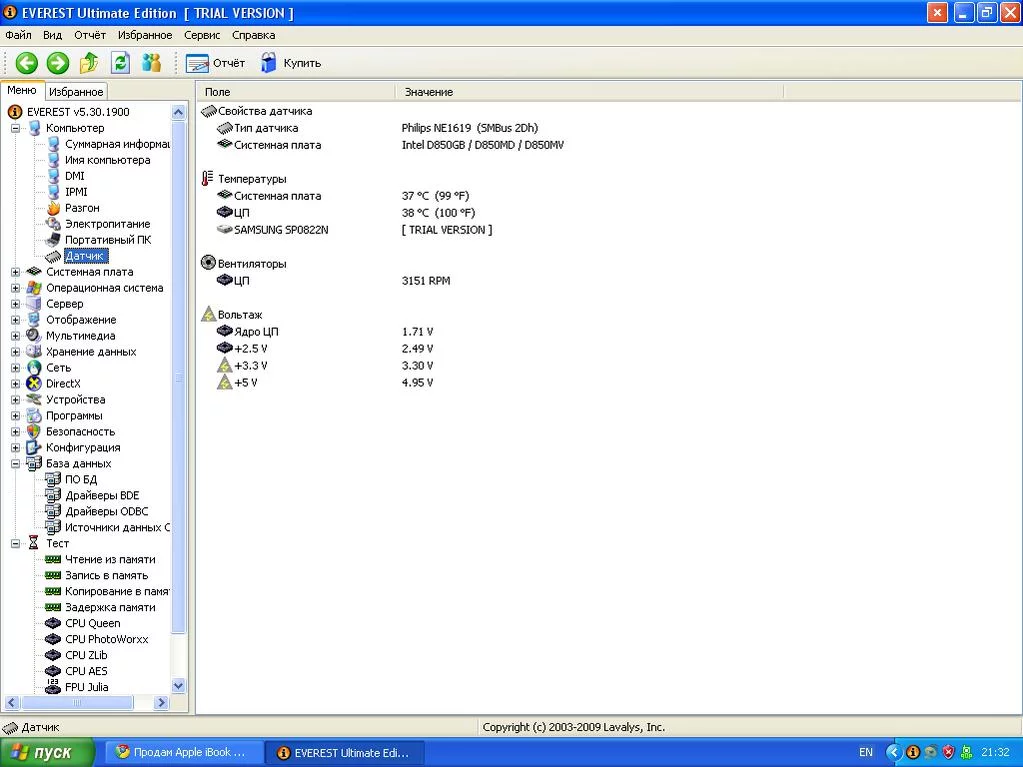Expand the Хранение данных node

coord(16,352)
